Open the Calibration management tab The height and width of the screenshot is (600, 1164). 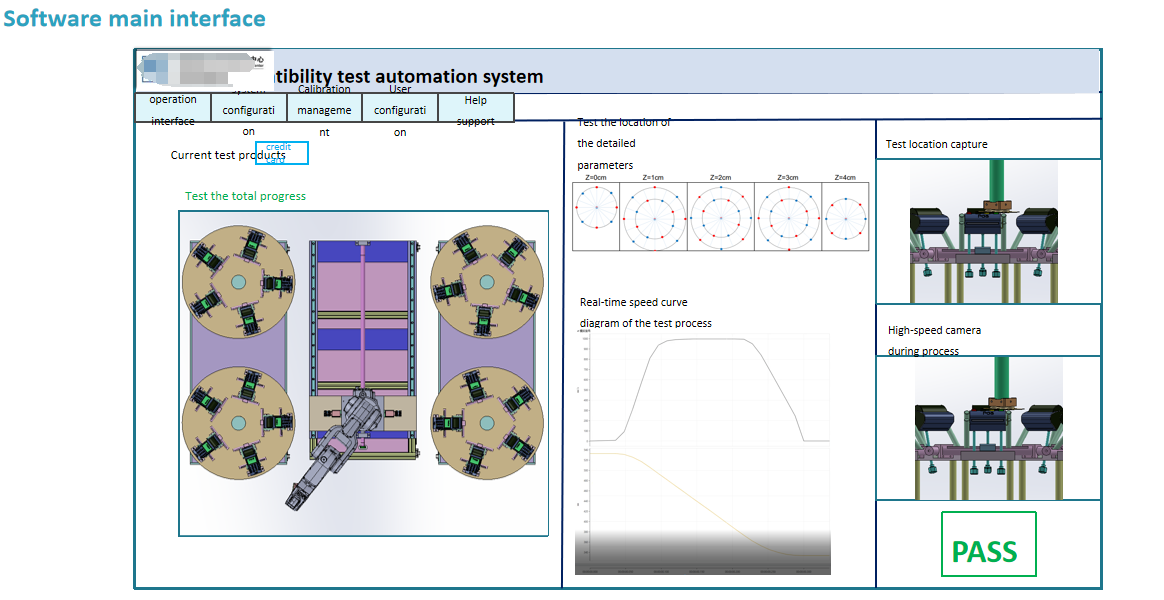tap(324, 108)
